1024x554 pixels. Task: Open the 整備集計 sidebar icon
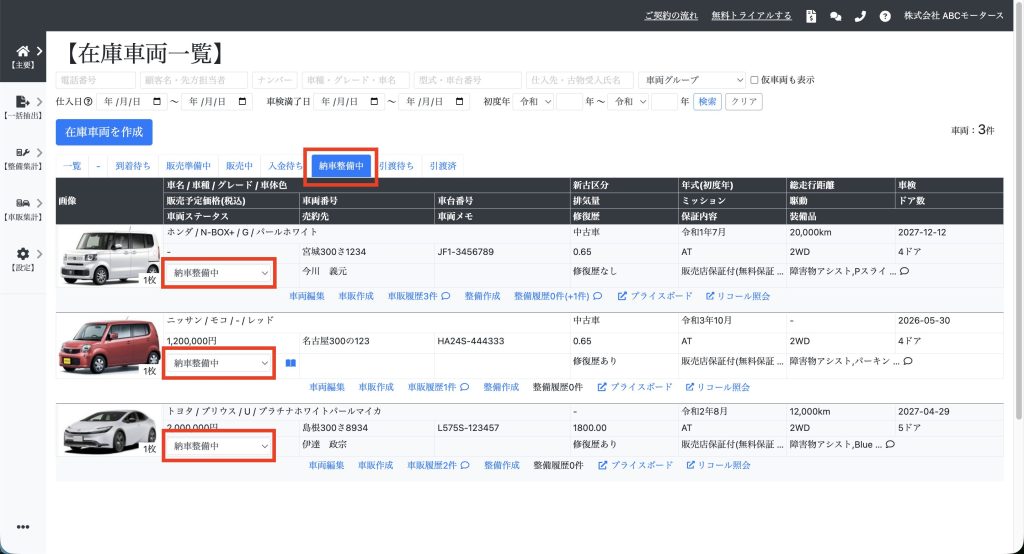23,152
